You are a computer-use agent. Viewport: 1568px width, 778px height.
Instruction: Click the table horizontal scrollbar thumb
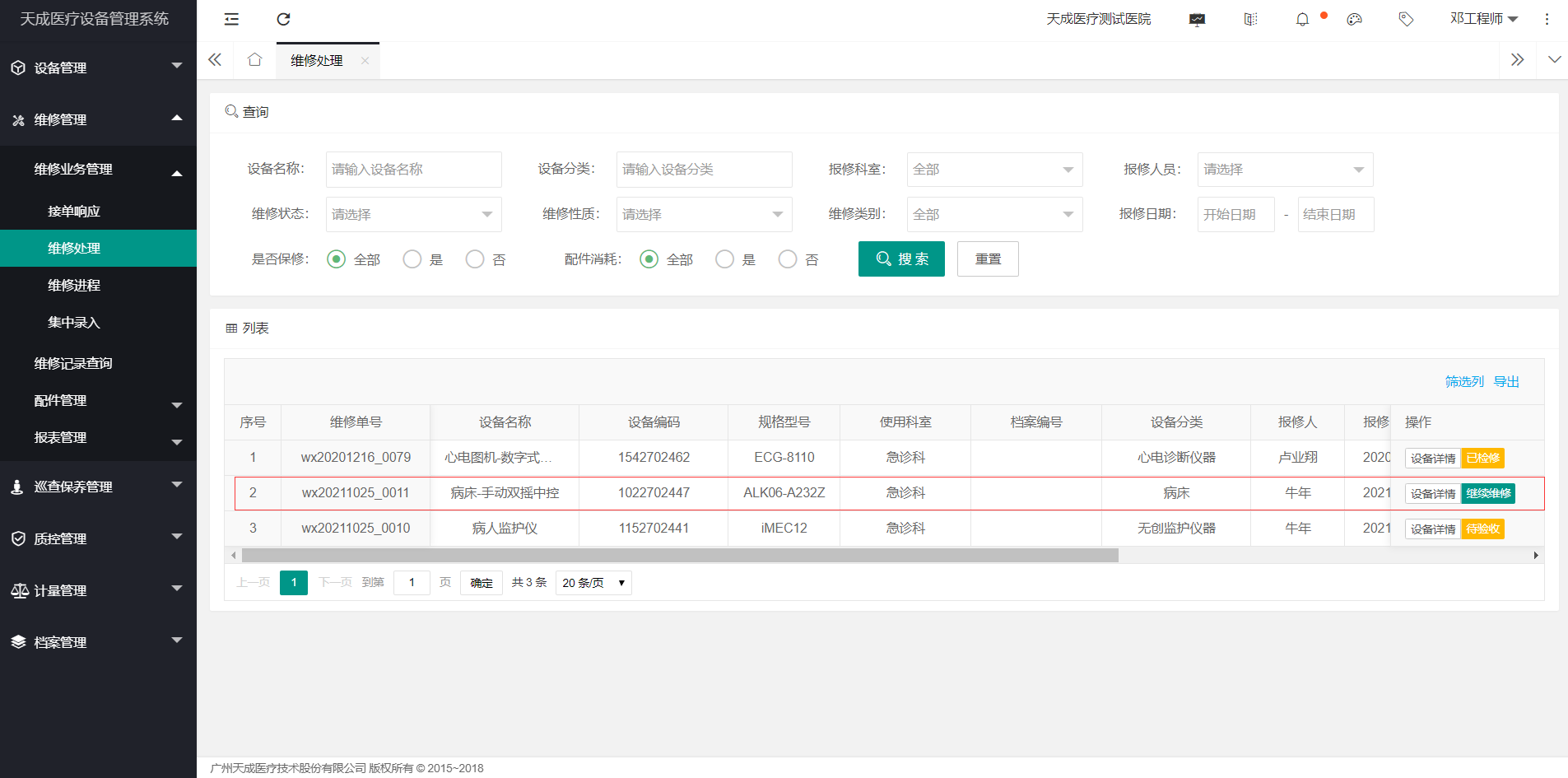680,555
